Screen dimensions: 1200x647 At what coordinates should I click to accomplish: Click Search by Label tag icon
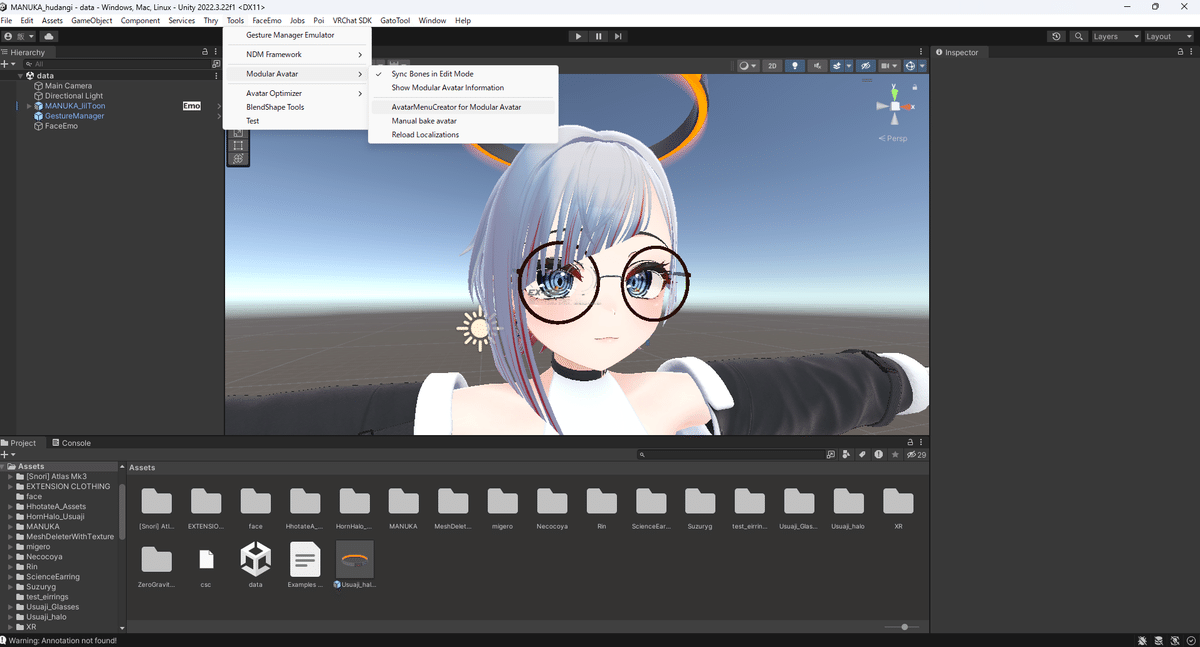(x=862, y=455)
